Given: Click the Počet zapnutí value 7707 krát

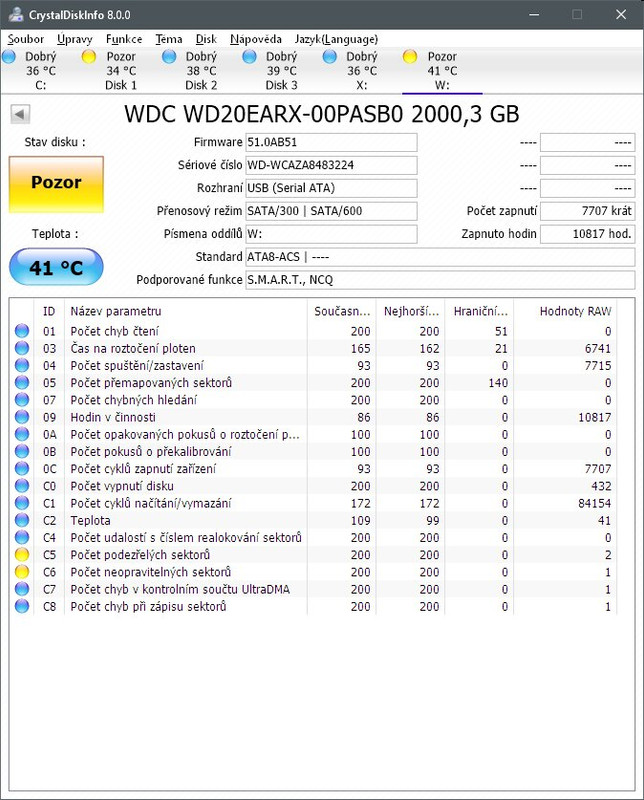Looking at the screenshot, I should coord(587,211).
